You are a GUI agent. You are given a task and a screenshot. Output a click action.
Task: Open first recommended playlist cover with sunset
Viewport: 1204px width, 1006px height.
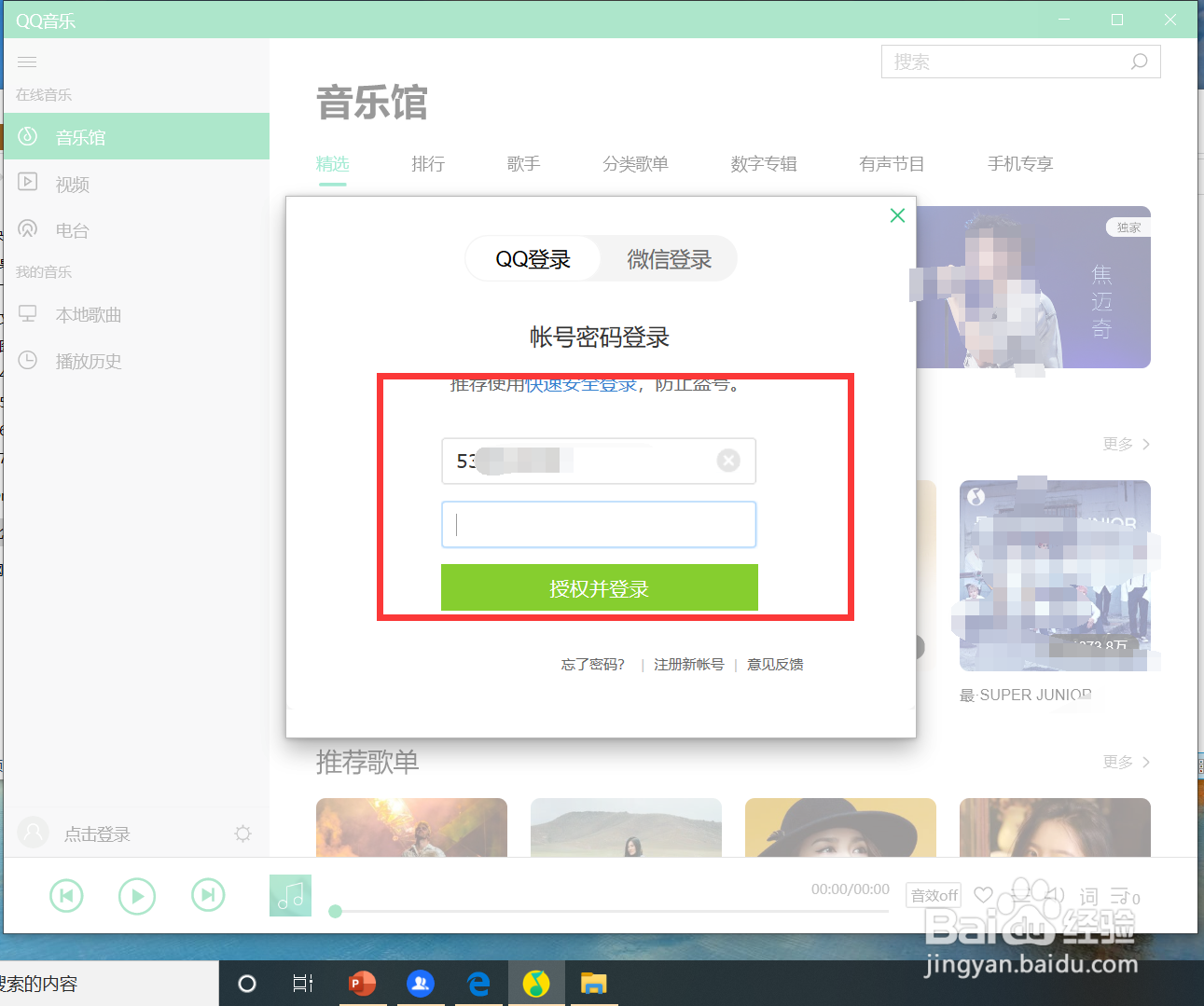pyautogui.click(x=411, y=827)
